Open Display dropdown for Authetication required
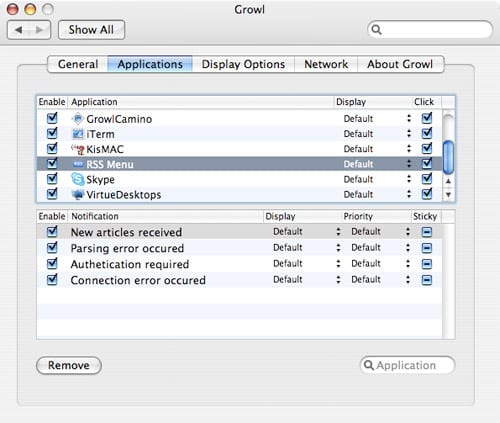500x423 pixels. pyautogui.click(x=307, y=263)
